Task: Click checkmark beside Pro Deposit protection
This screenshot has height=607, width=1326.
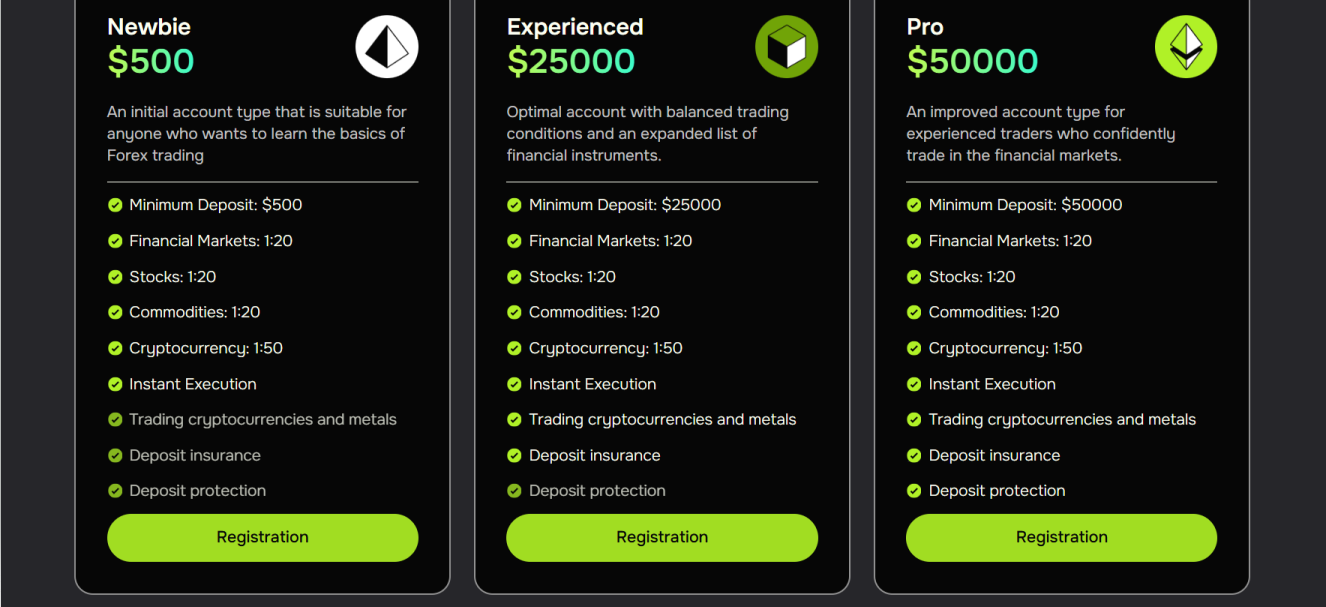Action: click(x=914, y=491)
